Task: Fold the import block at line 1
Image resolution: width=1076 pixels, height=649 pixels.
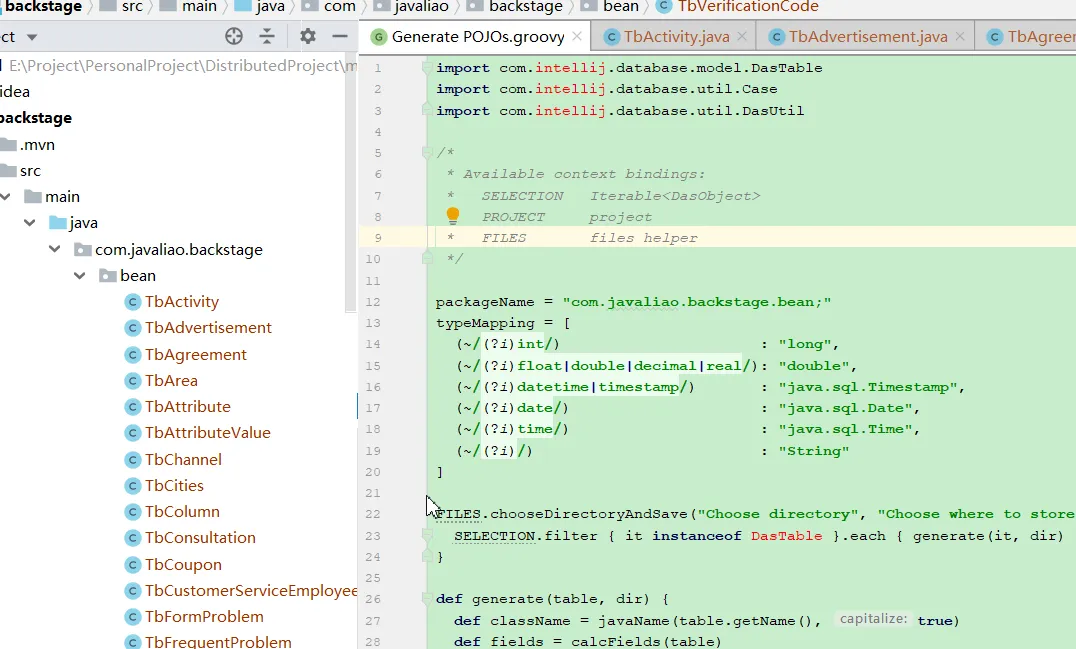Action: 427,68
